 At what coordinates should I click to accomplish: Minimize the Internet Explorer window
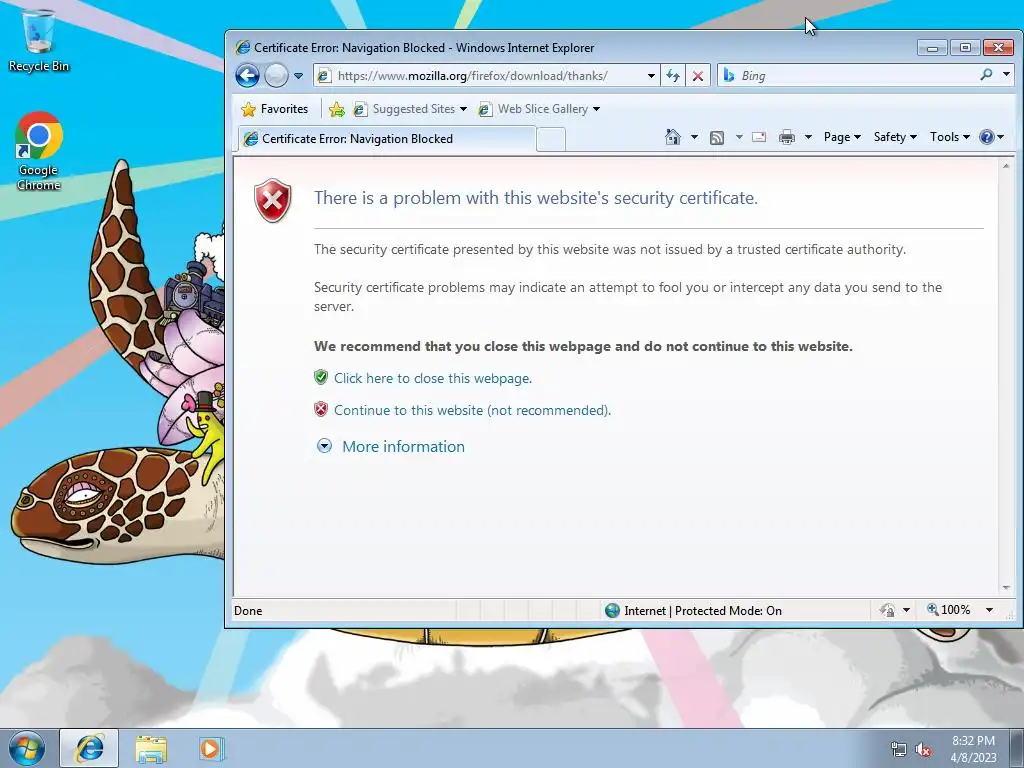pos(933,48)
